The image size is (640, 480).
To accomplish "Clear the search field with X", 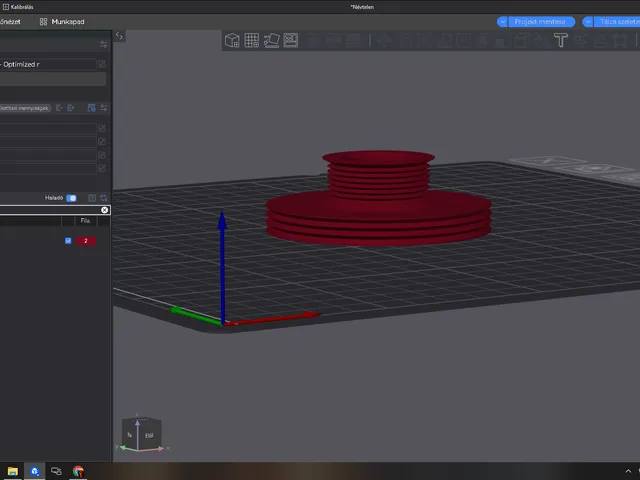I will coord(104,210).
